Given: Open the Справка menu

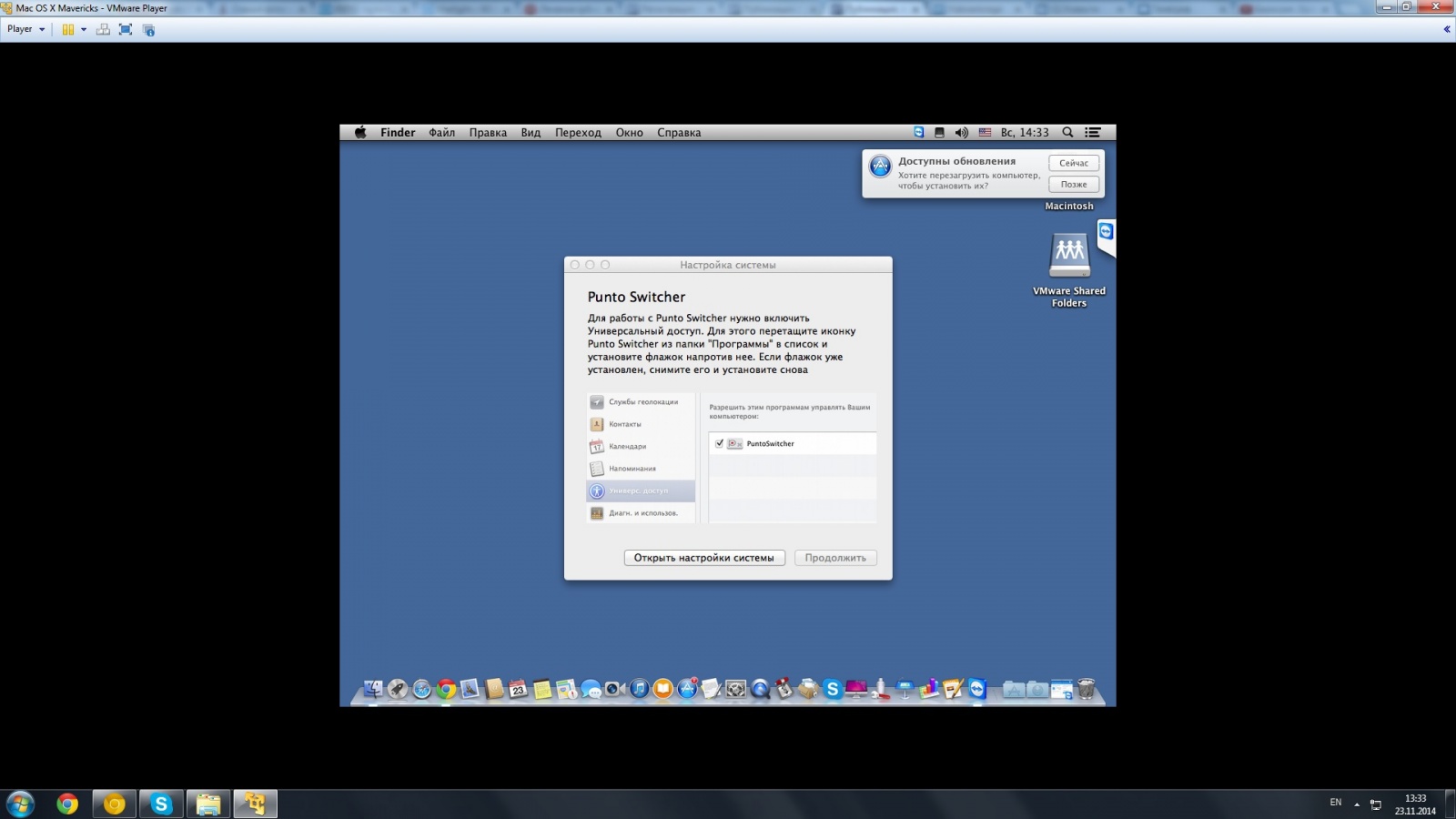Looking at the screenshot, I should 679,132.
